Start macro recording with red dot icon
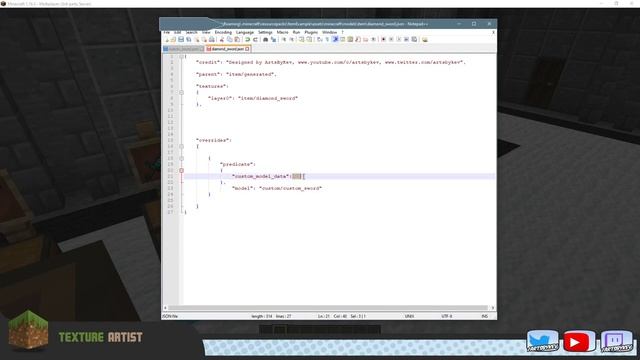640x360 pixels. (383, 40)
